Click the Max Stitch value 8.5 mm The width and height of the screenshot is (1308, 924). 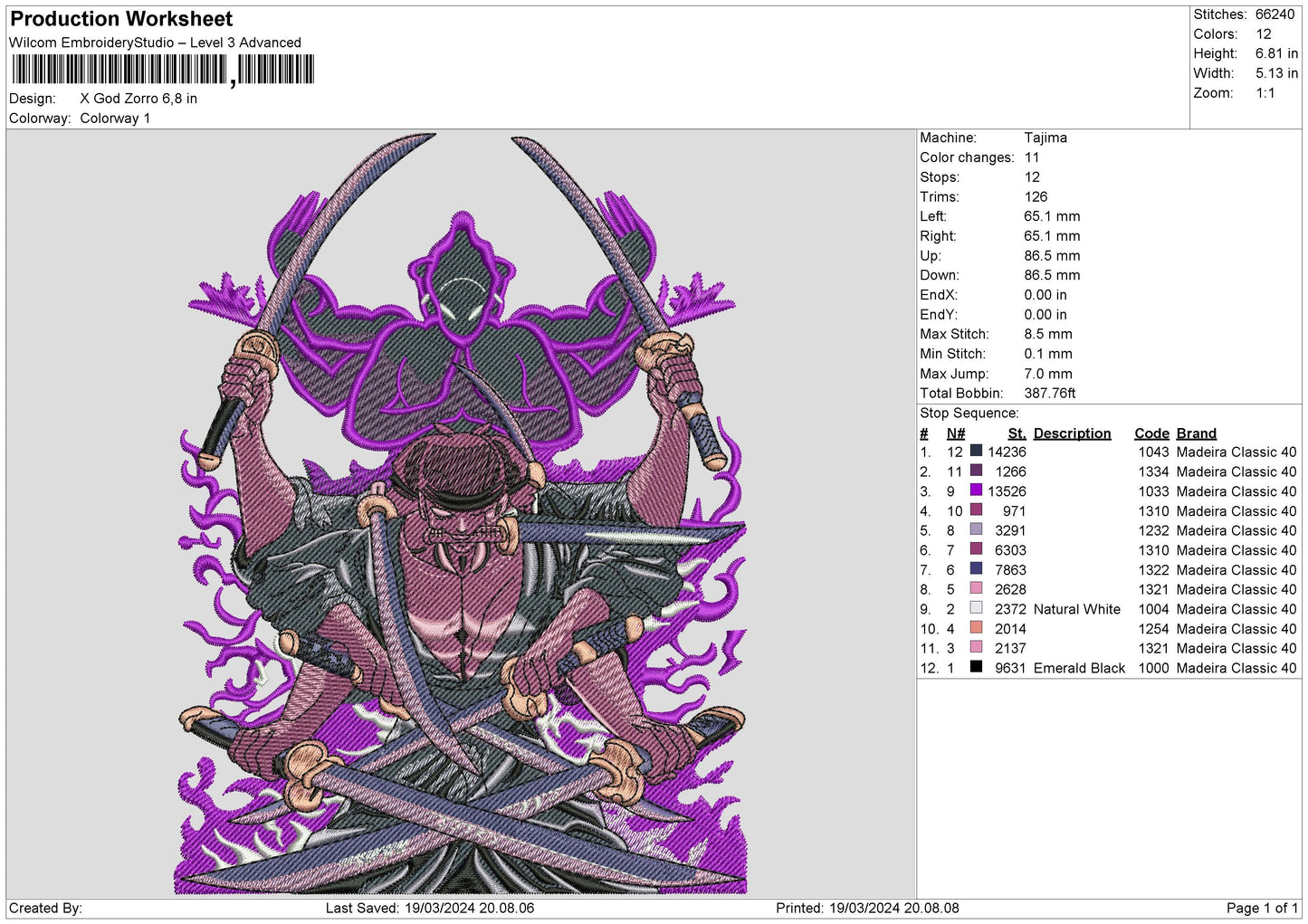tap(1048, 334)
